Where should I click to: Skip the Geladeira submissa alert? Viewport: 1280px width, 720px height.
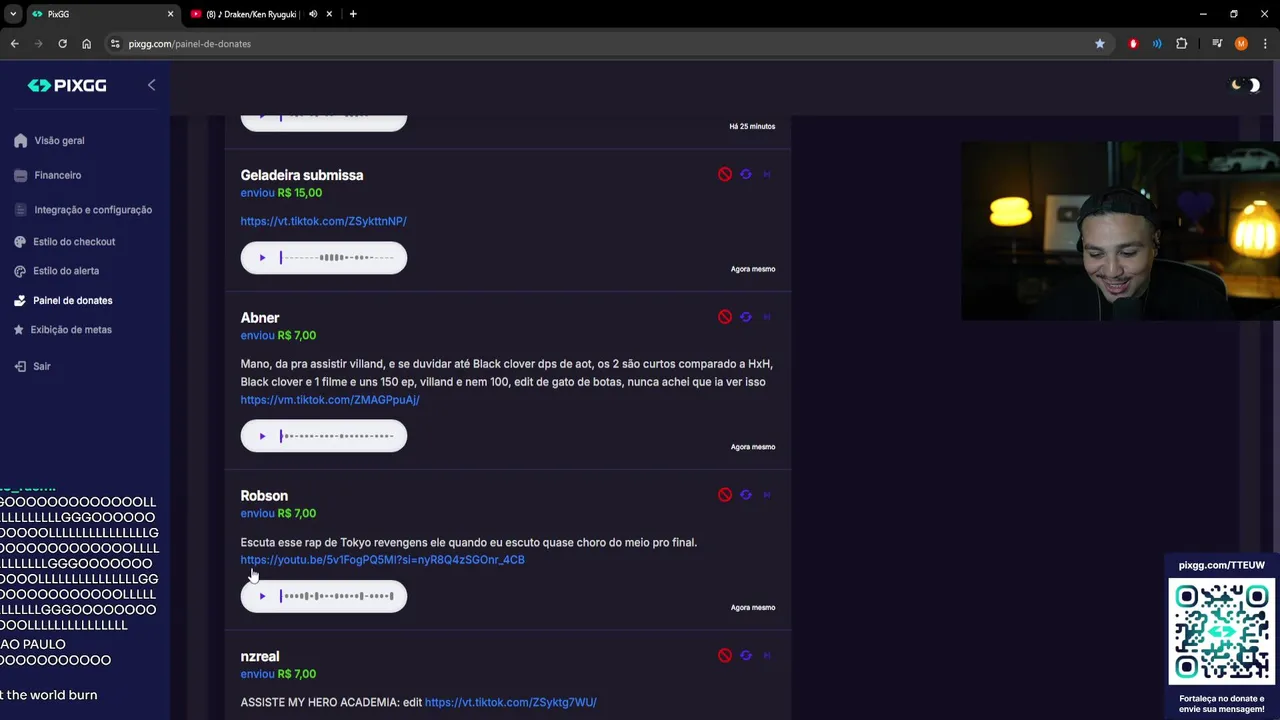pyautogui.click(x=767, y=174)
